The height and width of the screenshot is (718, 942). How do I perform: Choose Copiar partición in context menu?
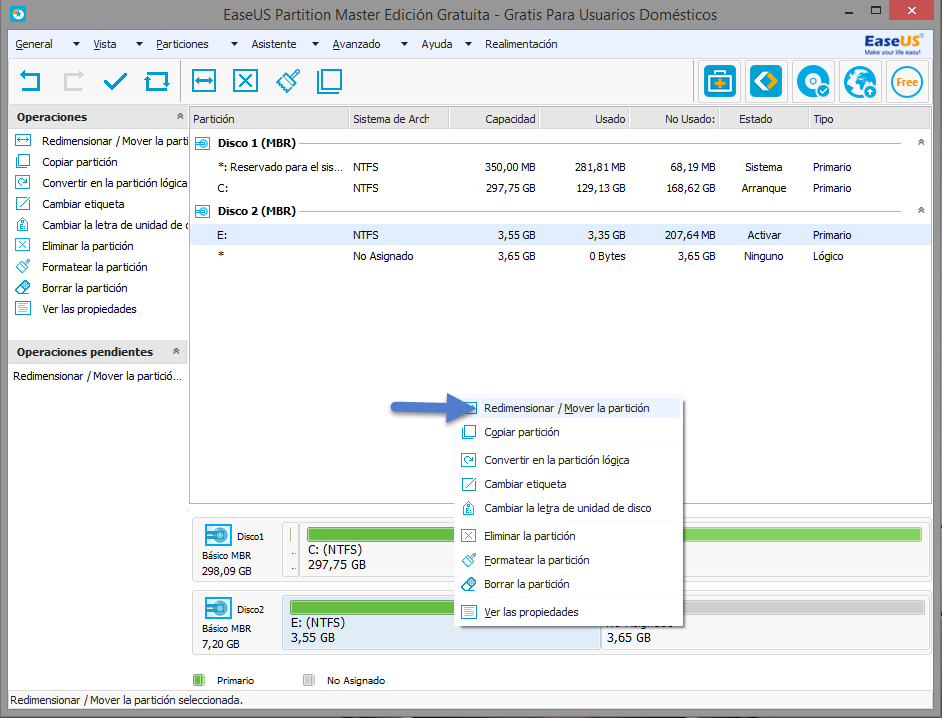570,432
